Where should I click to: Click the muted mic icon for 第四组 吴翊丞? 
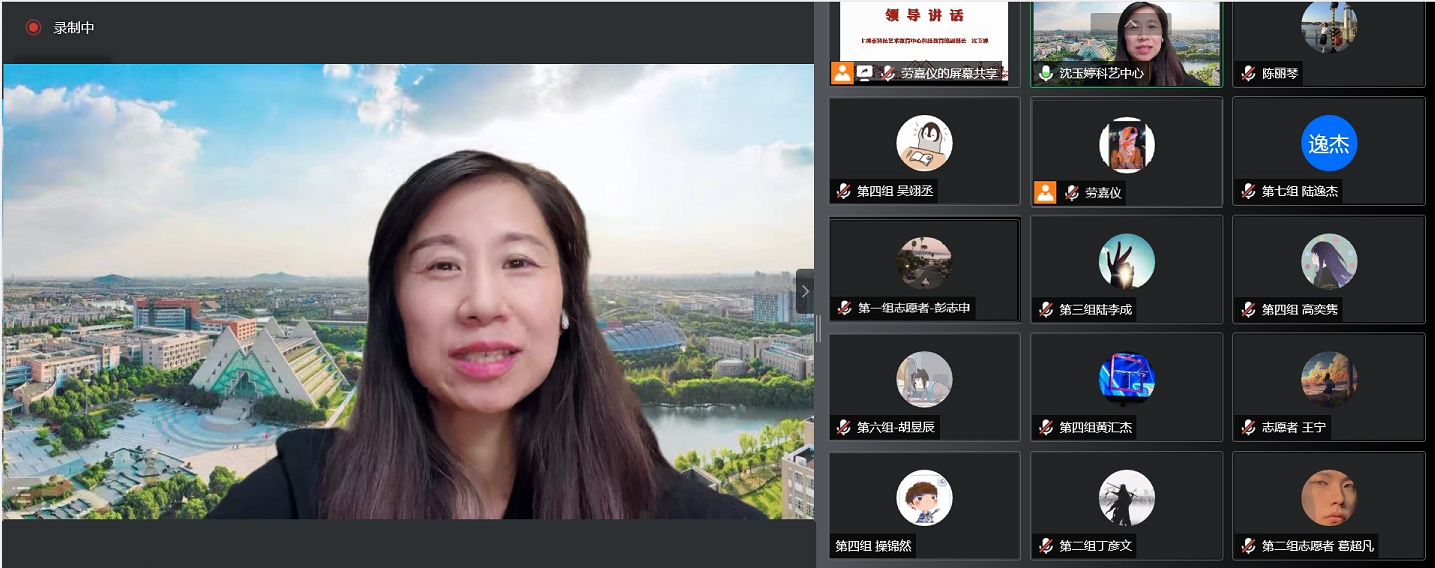844,191
